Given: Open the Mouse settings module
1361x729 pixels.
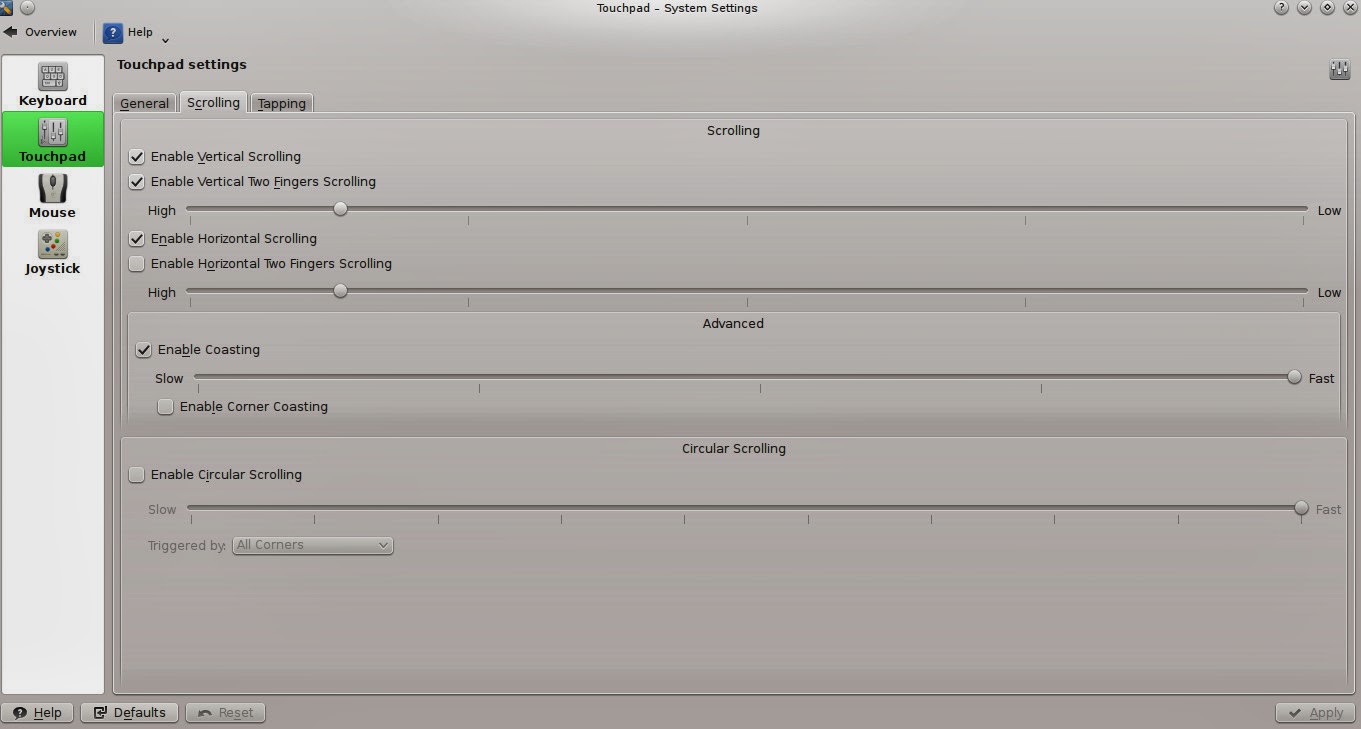Looking at the screenshot, I should click(52, 196).
